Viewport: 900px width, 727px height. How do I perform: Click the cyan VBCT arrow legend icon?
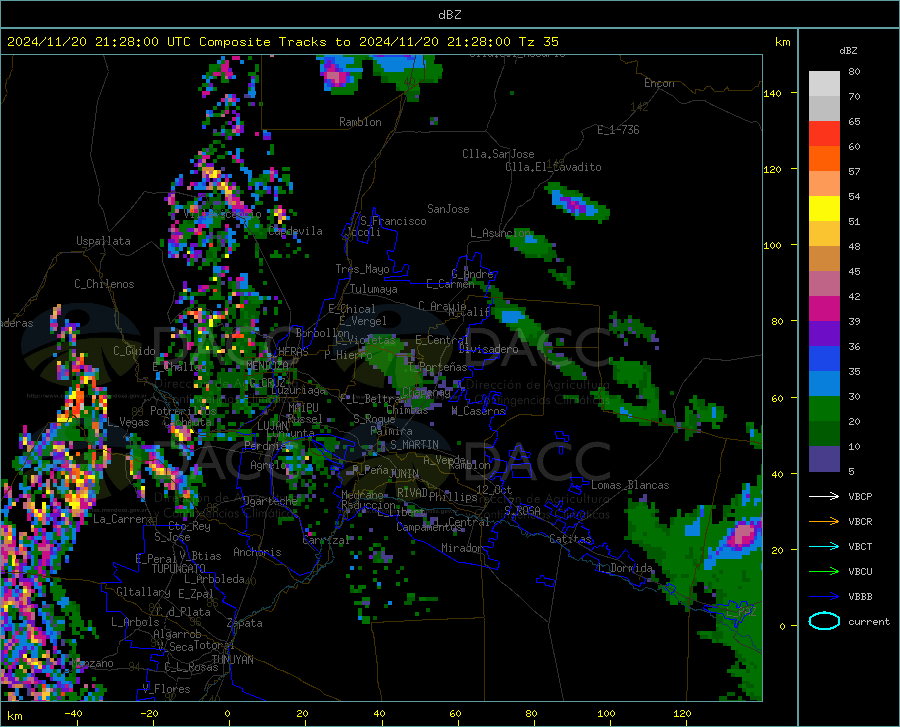824,546
